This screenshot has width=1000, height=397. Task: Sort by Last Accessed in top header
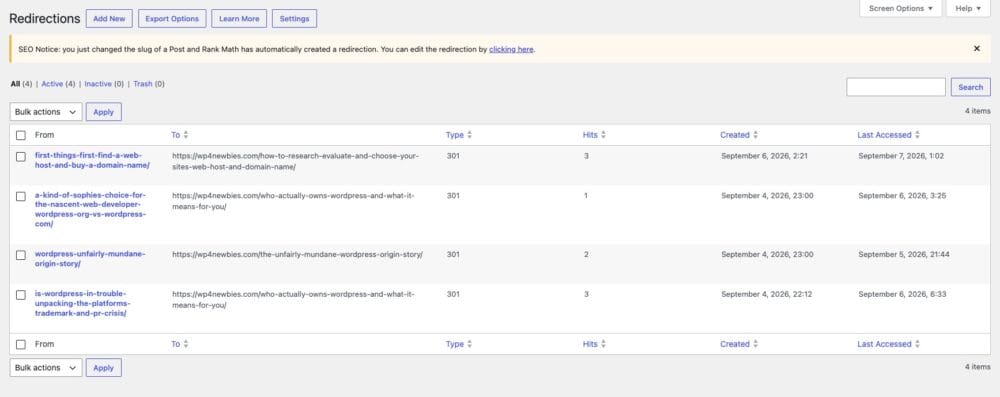coord(888,135)
